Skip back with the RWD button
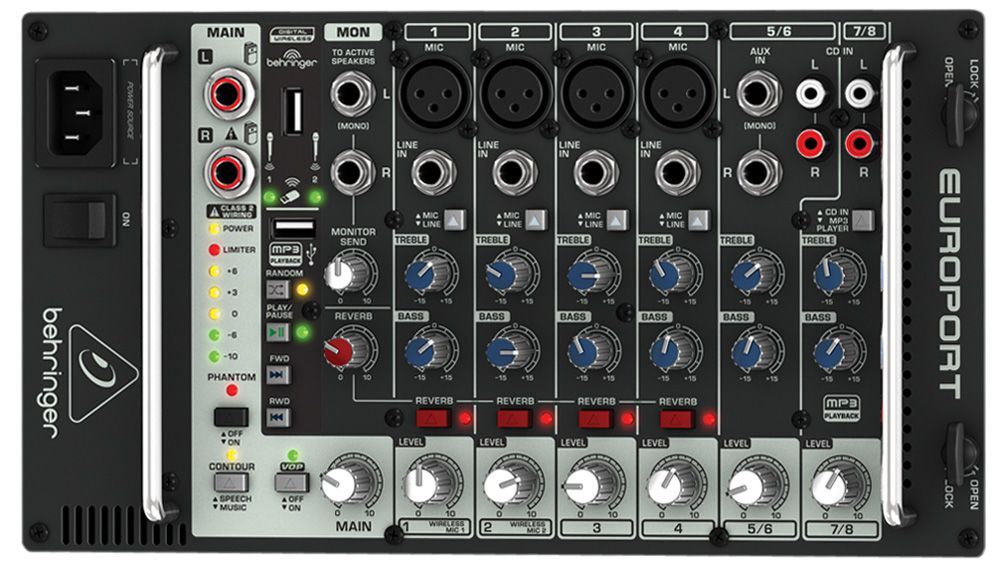This screenshot has width=1000, height=568. 277,417
